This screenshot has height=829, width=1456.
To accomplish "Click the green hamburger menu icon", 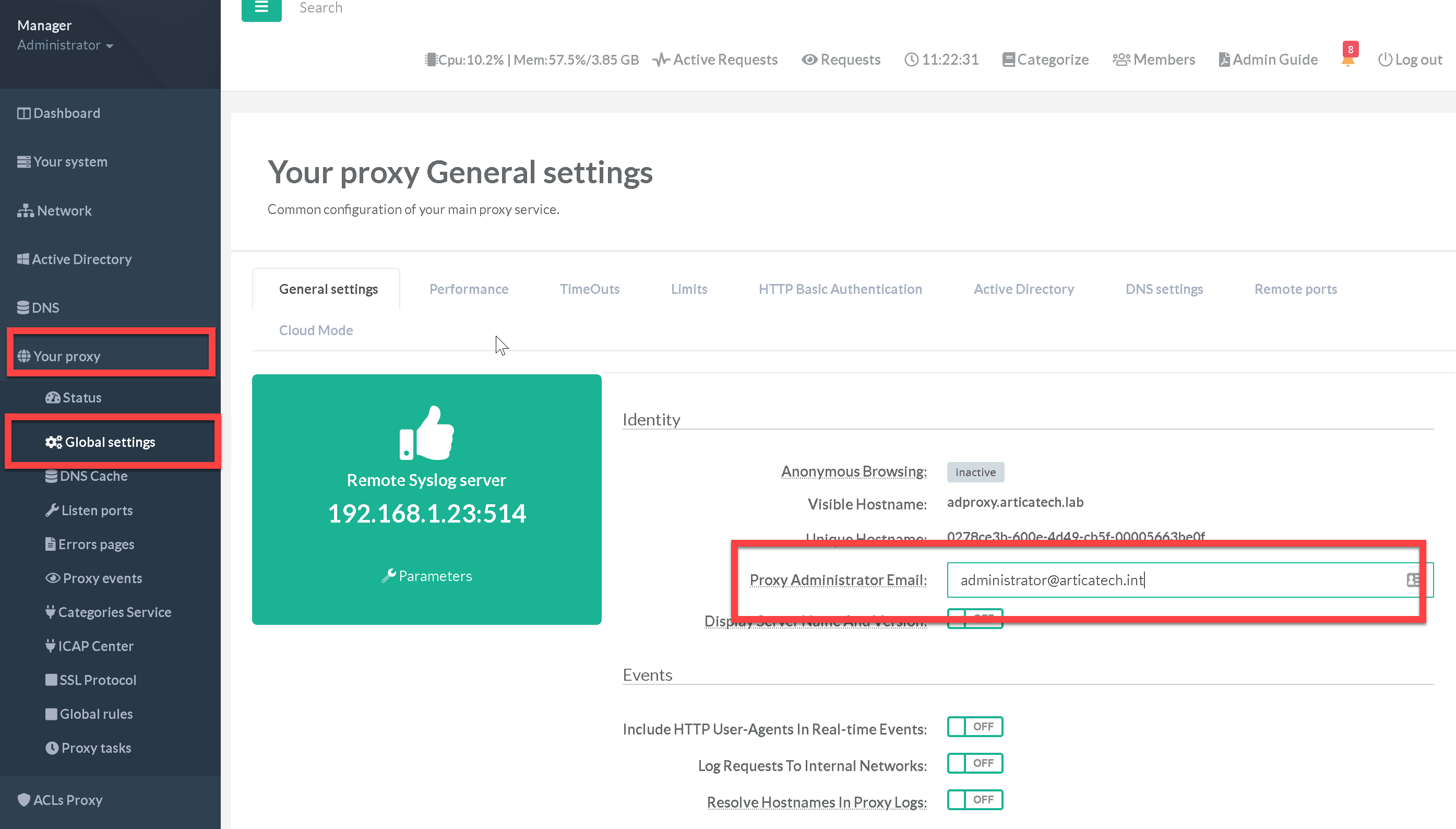I will point(261,8).
